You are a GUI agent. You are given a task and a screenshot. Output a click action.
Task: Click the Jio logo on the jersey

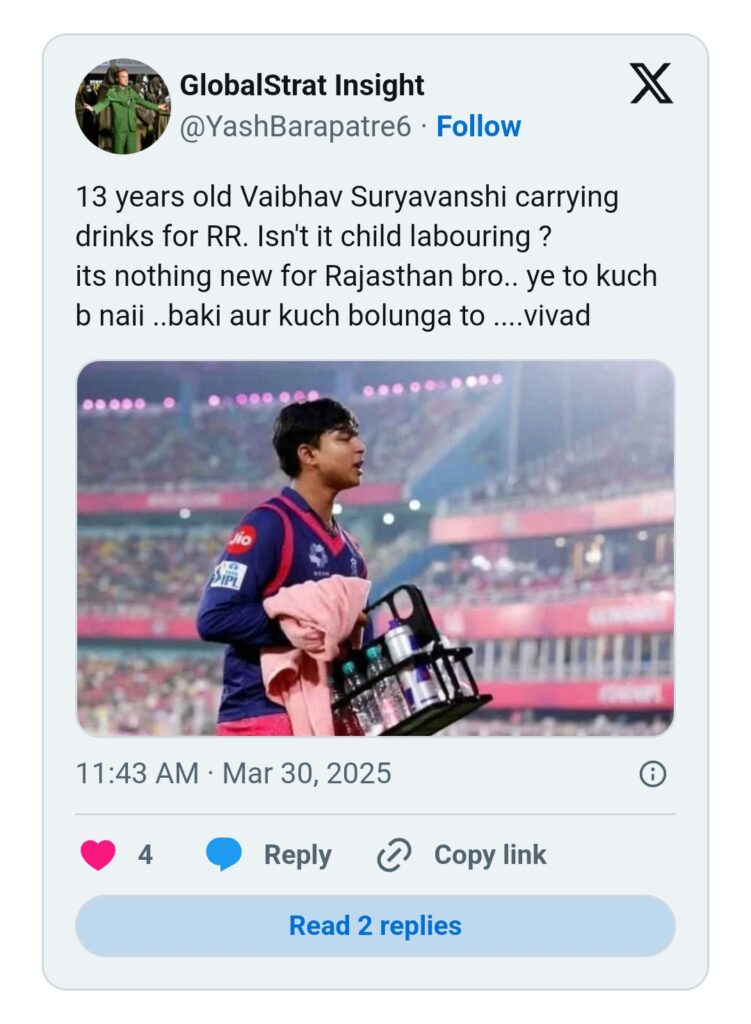point(242,540)
